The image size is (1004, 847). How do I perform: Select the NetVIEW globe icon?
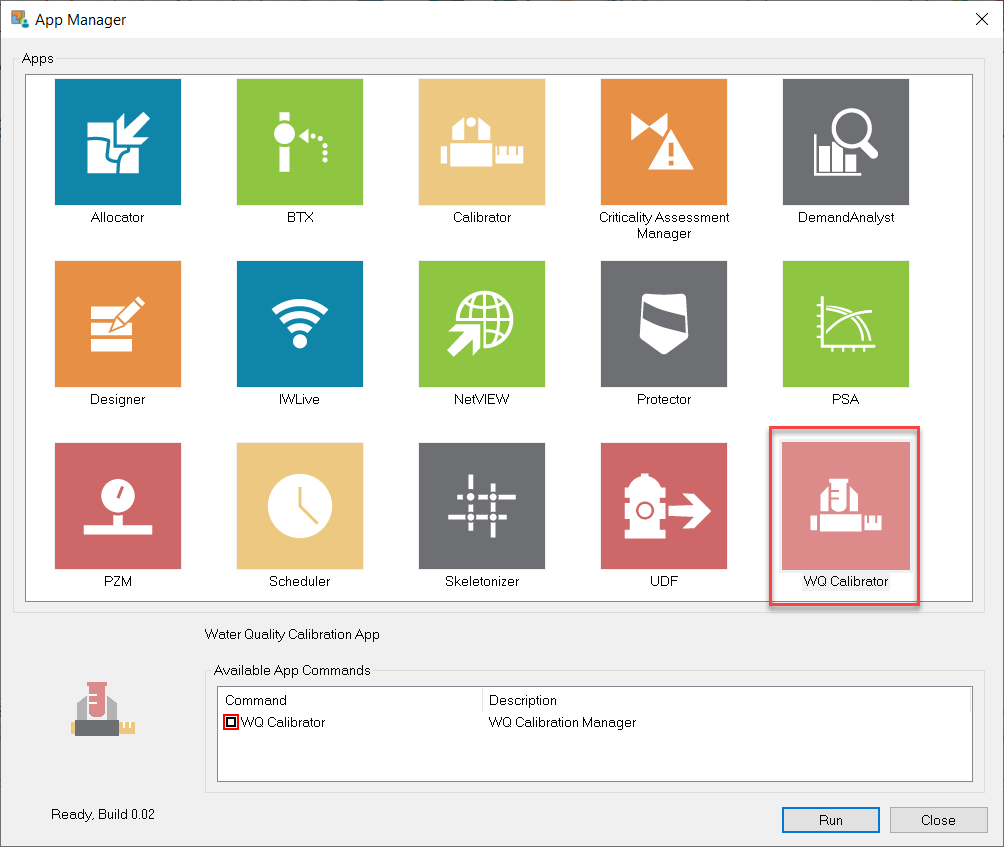pyautogui.click(x=482, y=324)
